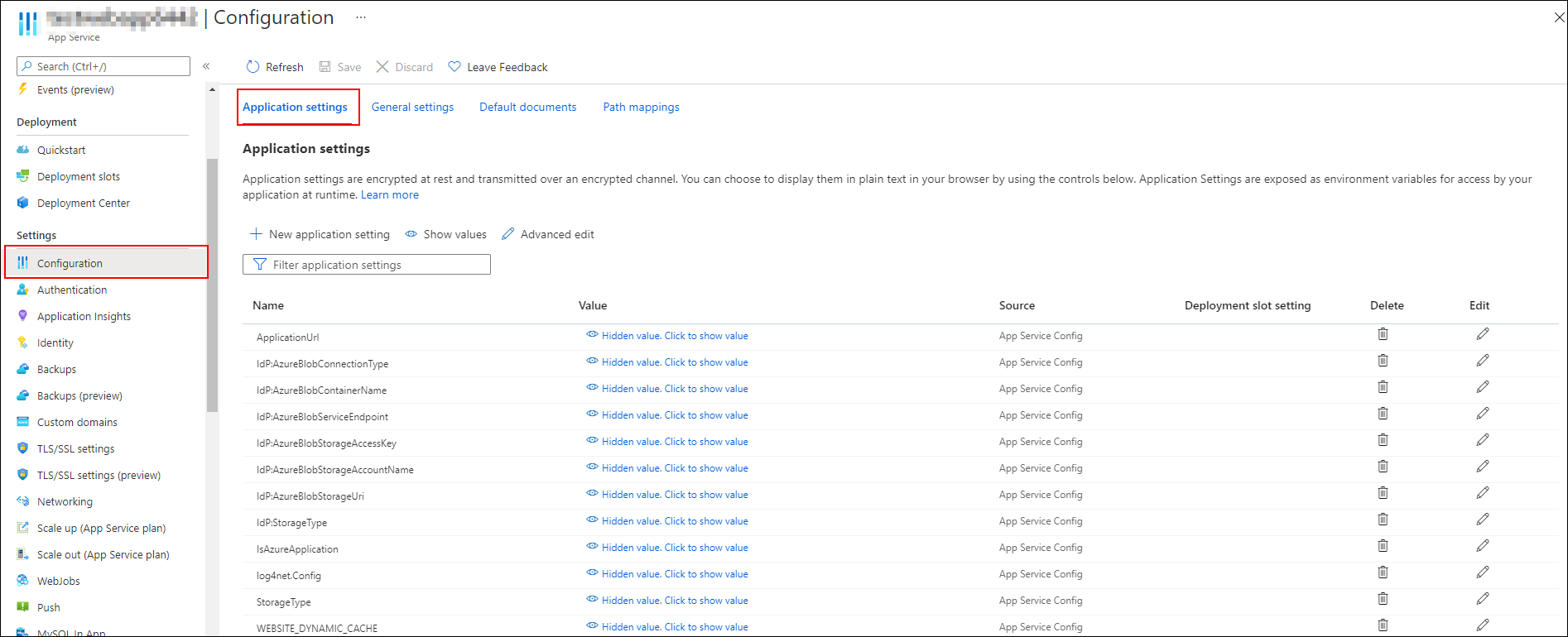Viewport: 1568px width, 637px height.
Task: Edit the IdP:AzureBlobStorageUri setting
Action: [1483, 493]
